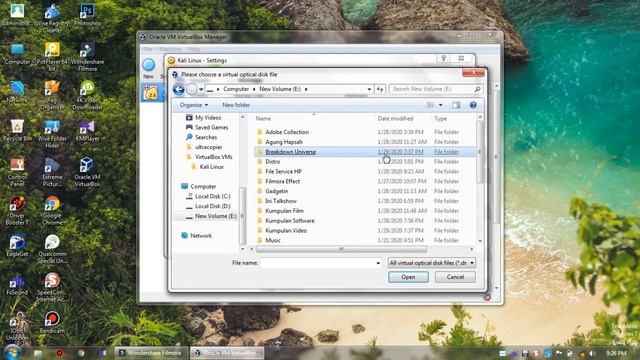Open Driver Booster 7 shortcut

17,211
